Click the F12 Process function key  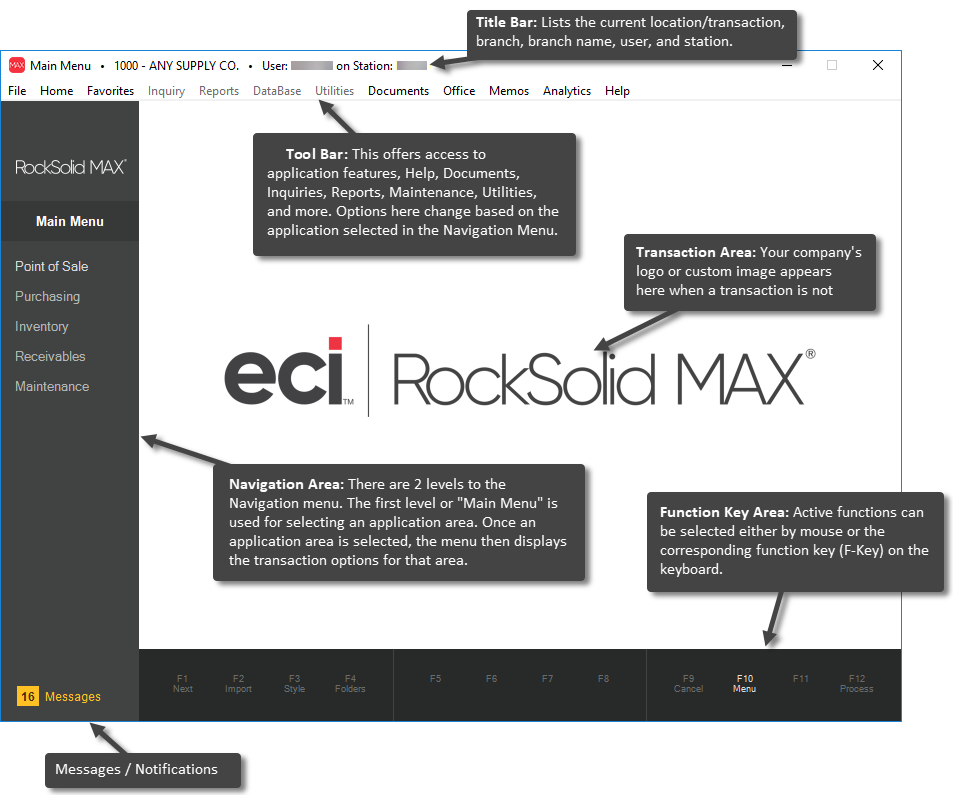(856, 684)
